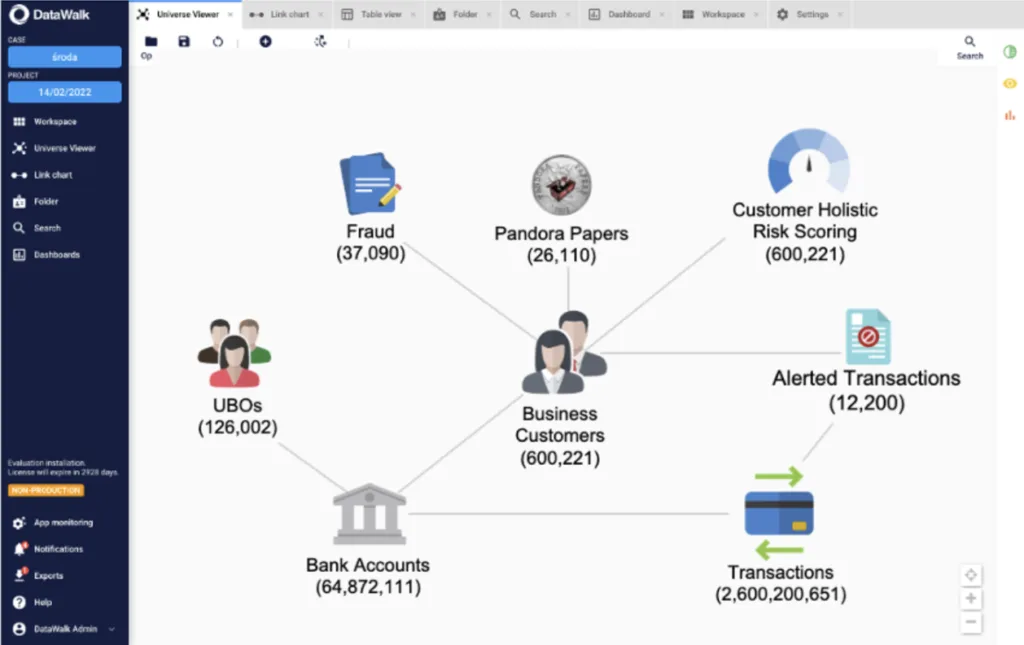Switch to the Link chart tab
The width and height of the screenshot is (1024, 645).
289,14
